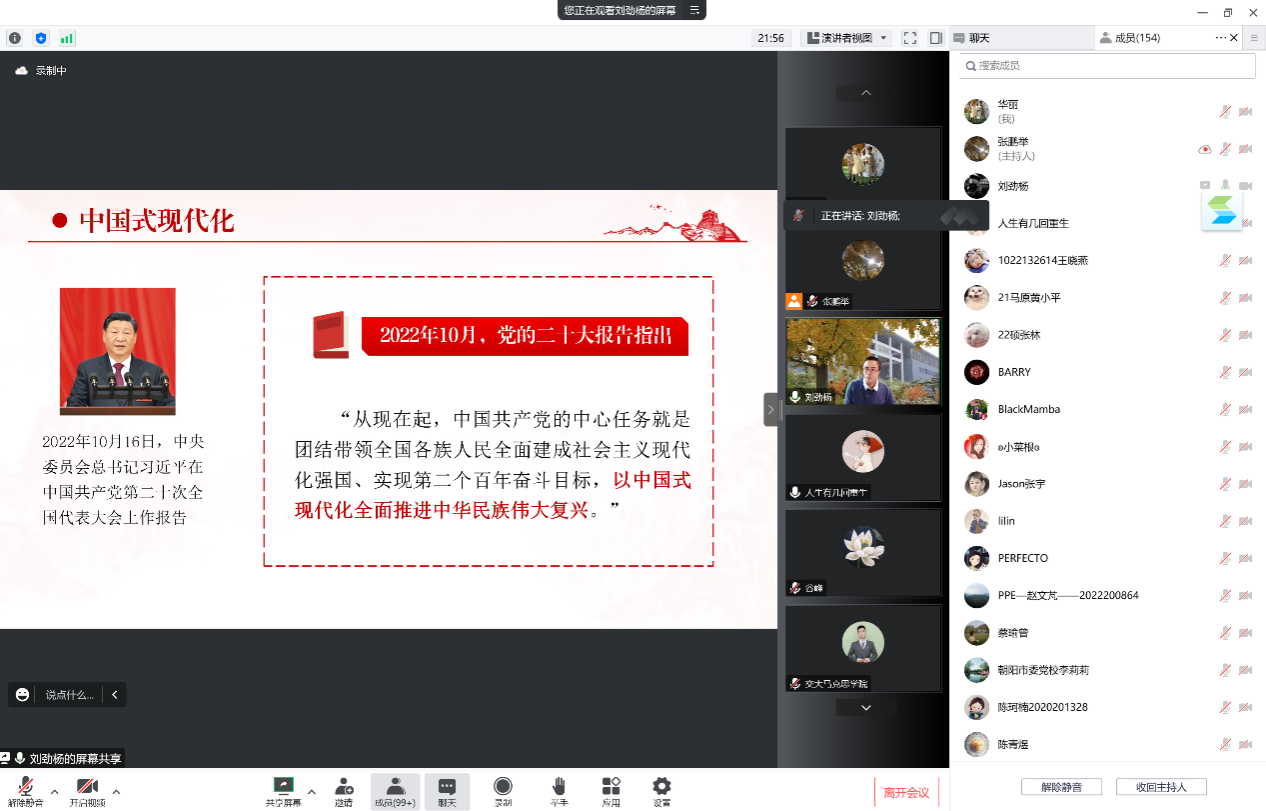Expand audio options arrow beside 解除静音
This screenshot has width=1266, height=811.
tap(55, 791)
